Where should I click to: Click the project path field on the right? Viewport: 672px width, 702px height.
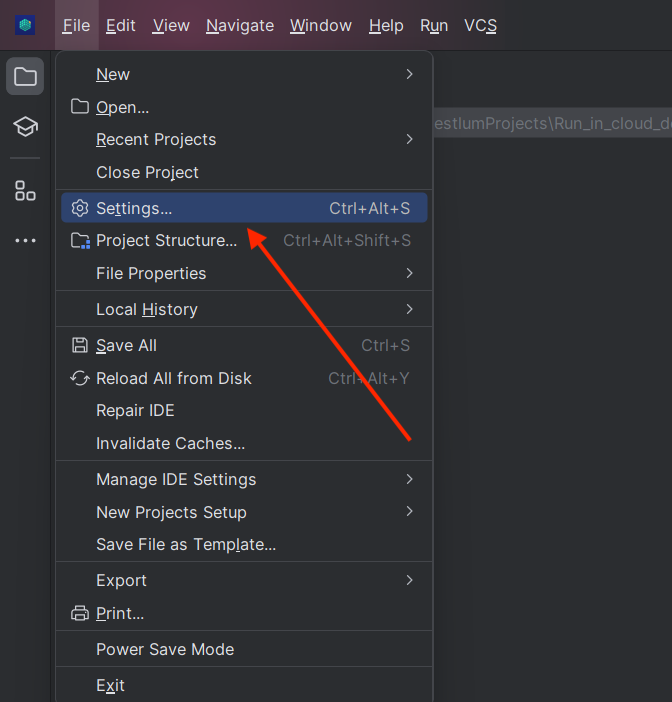pyautogui.click(x=552, y=123)
